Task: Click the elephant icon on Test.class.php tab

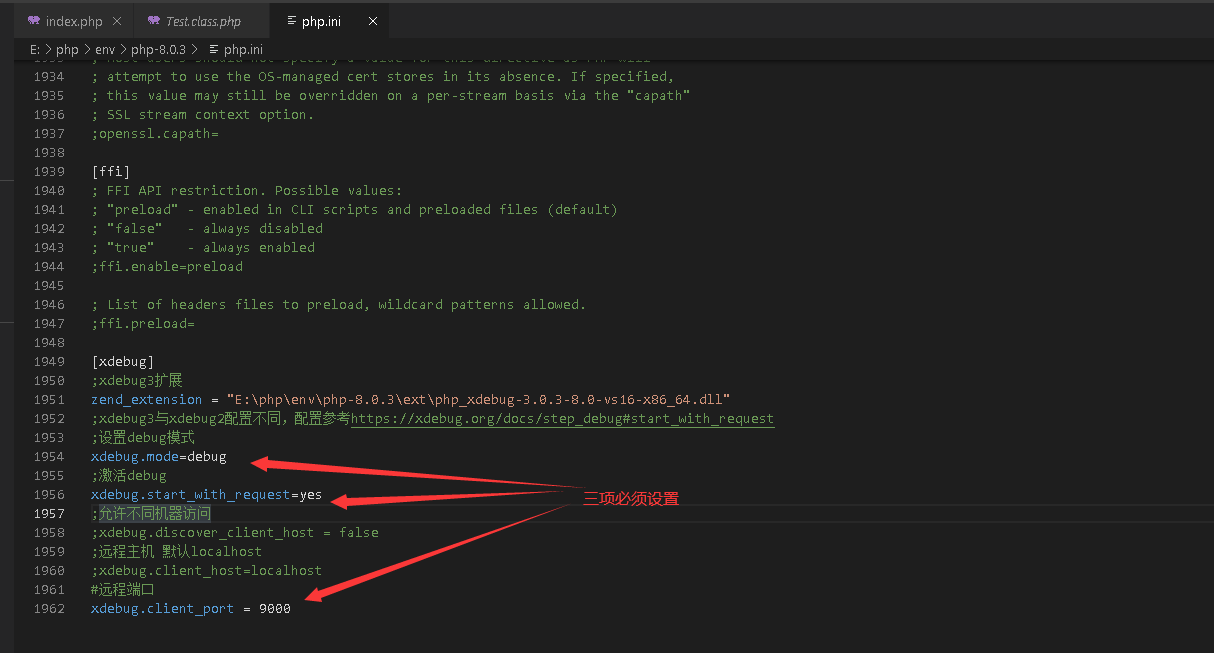Action: point(153,21)
